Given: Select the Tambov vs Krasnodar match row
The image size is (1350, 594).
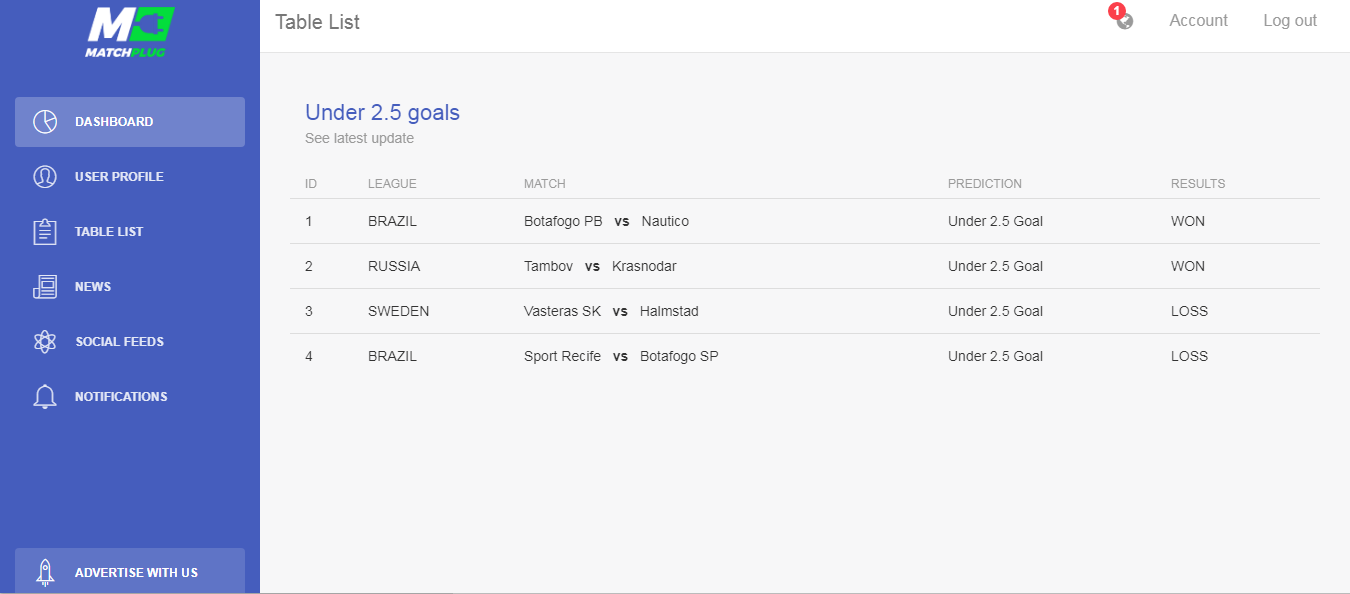Looking at the screenshot, I should click(x=805, y=266).
